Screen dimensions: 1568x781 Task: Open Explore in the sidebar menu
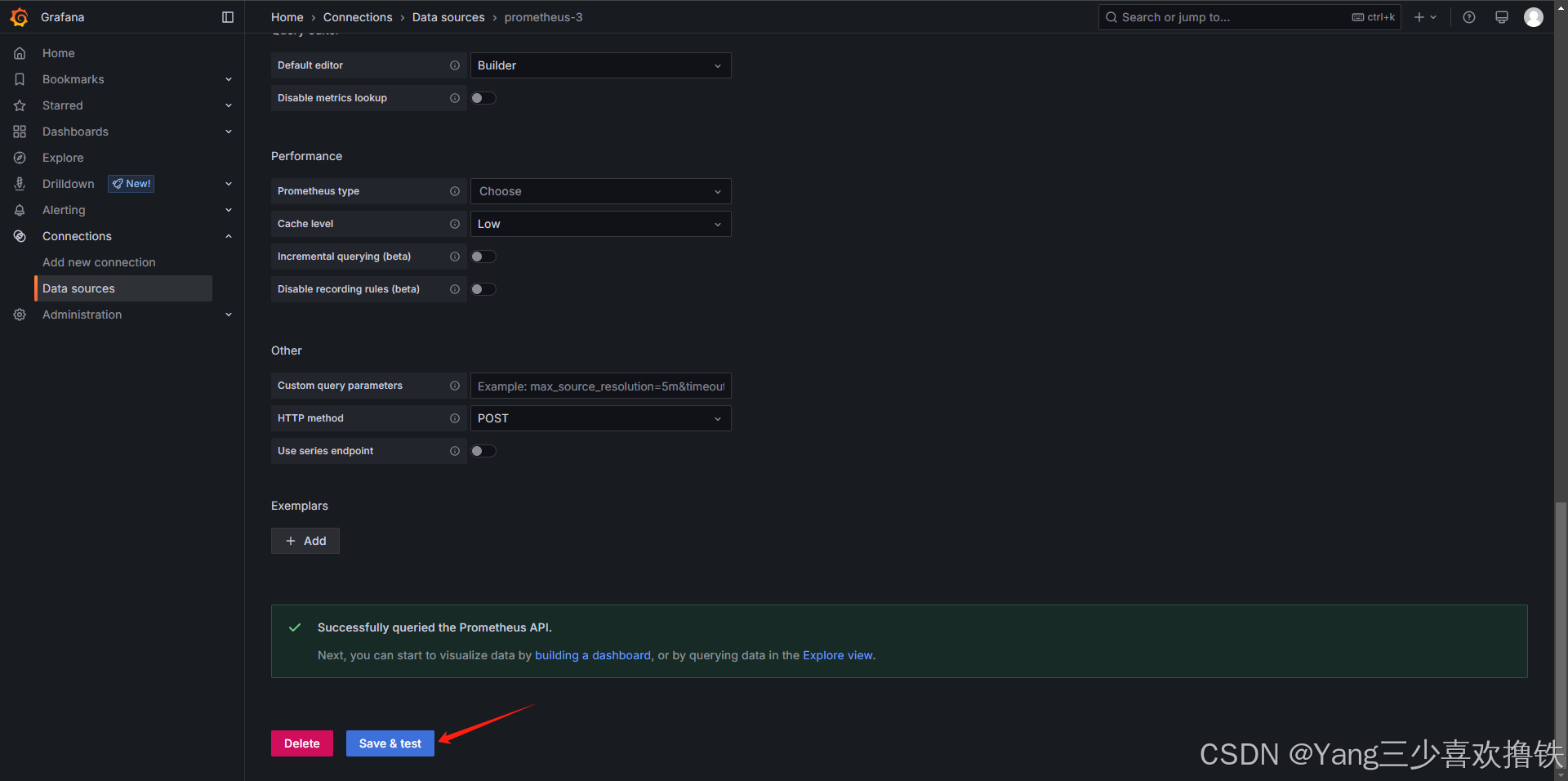[x=63, y=158]
